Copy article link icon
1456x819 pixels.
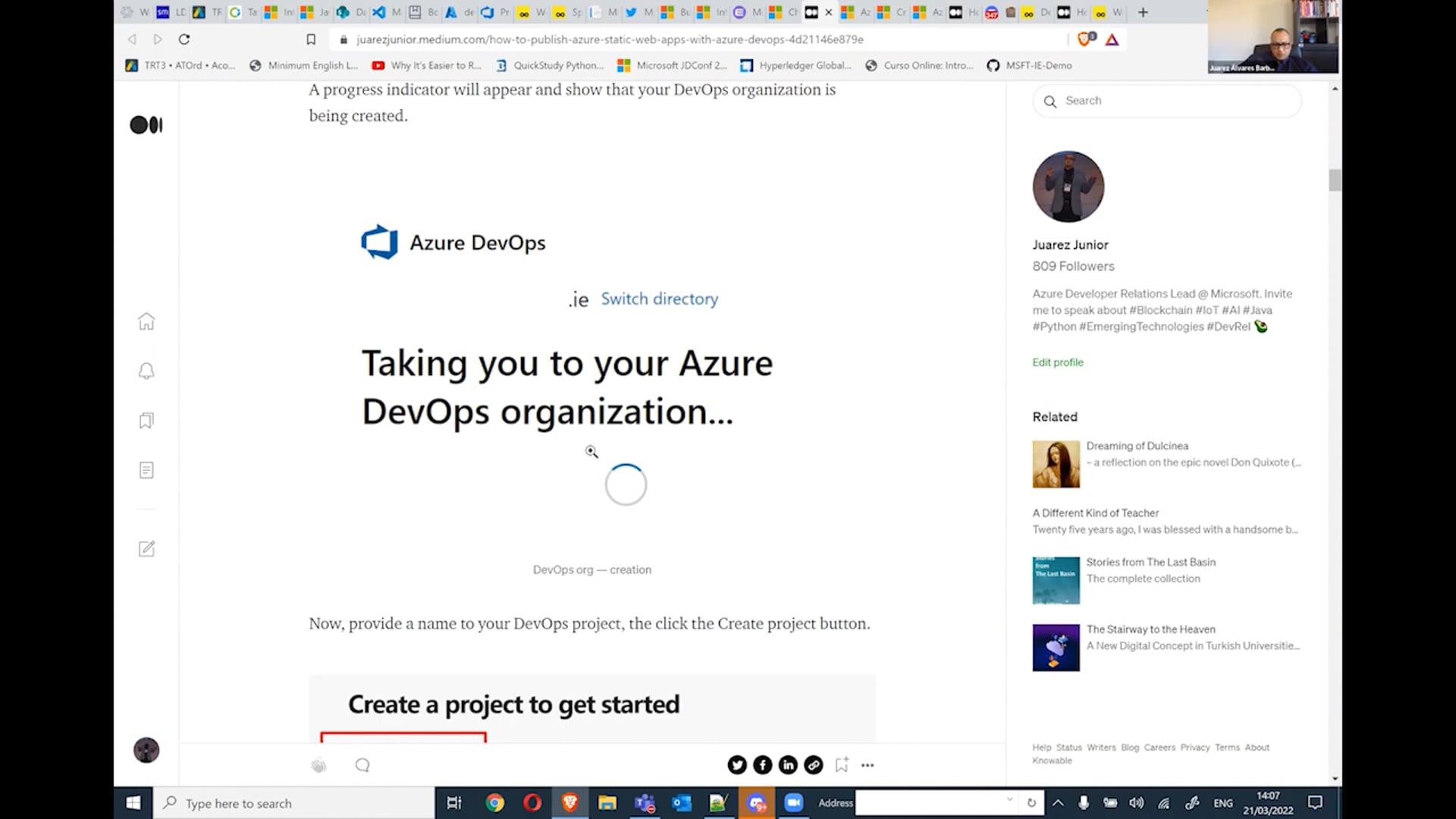point(814,765)
